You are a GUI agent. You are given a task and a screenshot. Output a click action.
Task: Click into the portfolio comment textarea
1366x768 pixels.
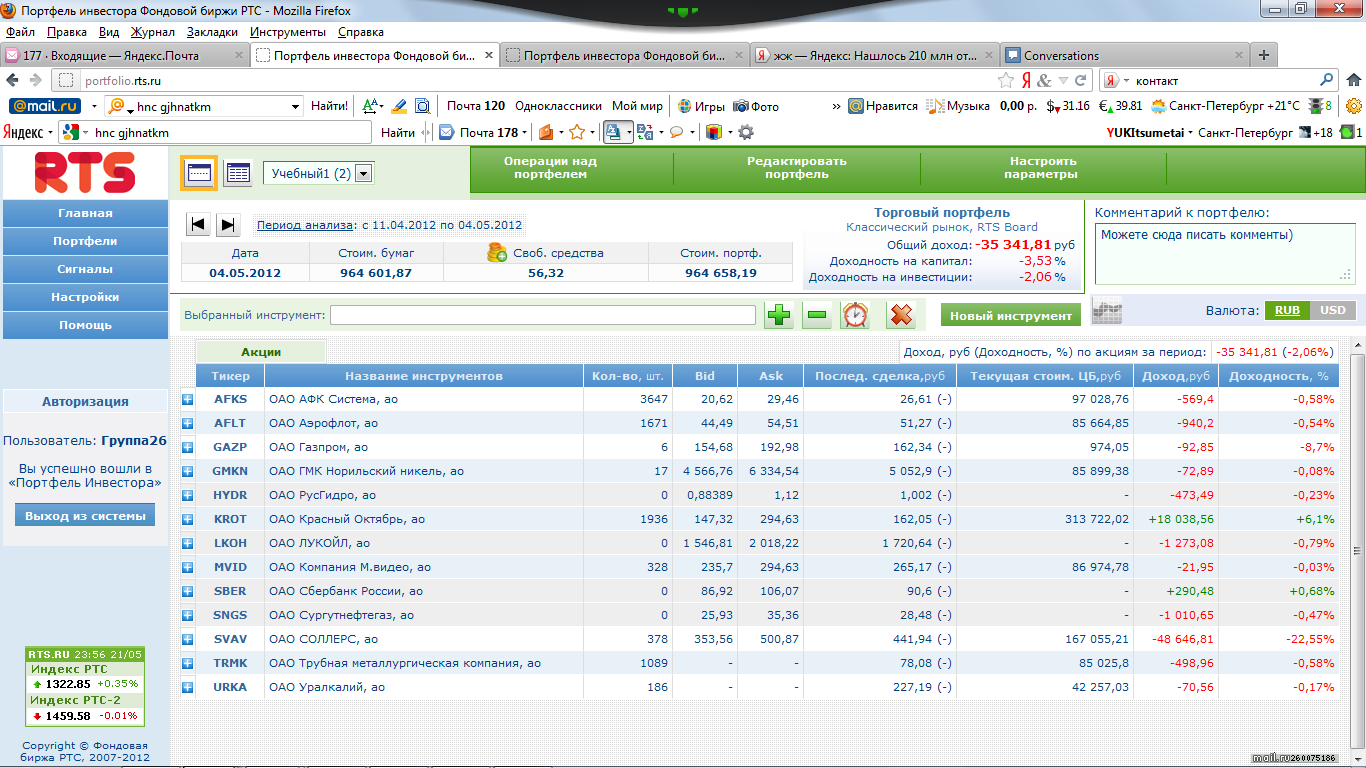coord(1224,254)
